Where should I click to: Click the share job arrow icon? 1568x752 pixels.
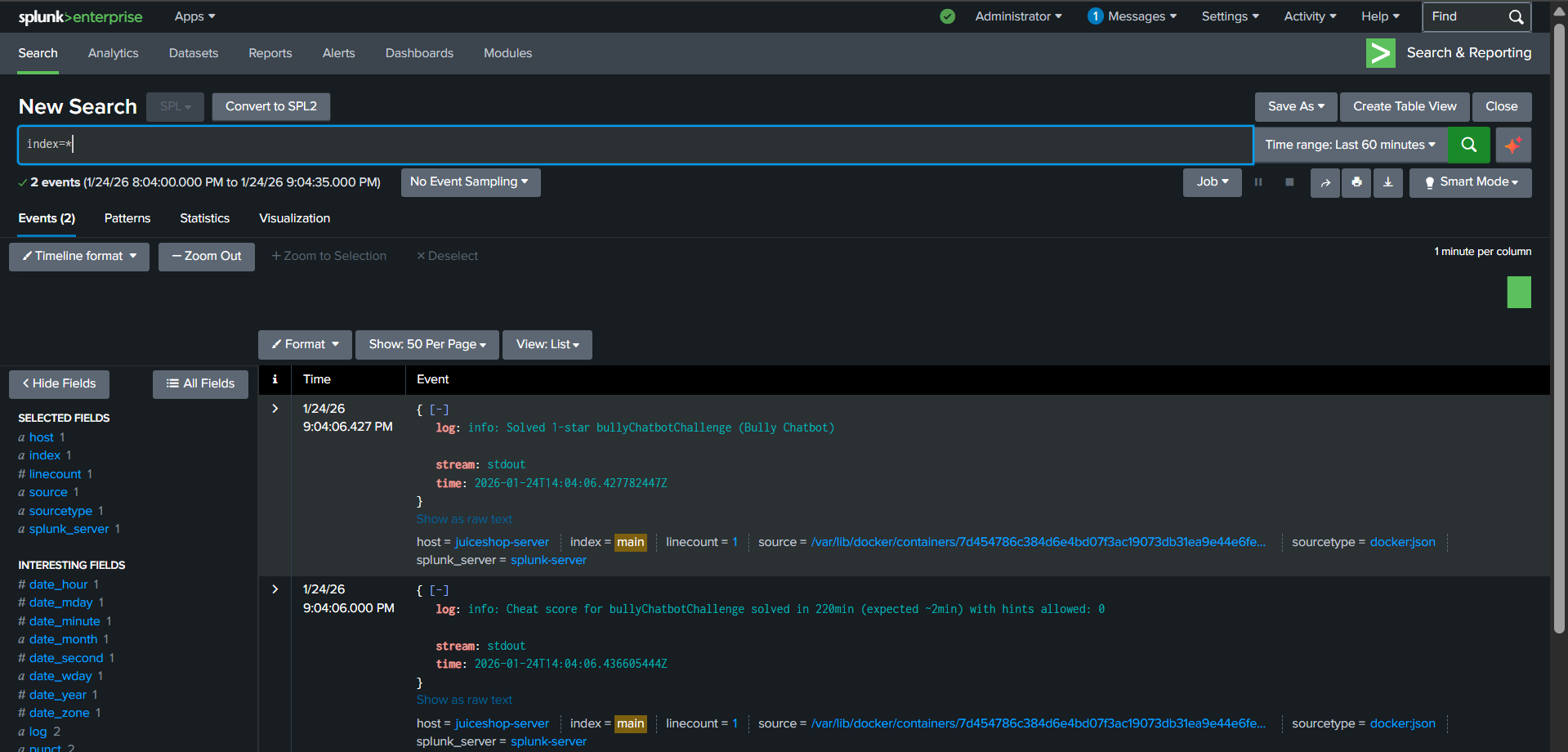[x=1325, y=182]
